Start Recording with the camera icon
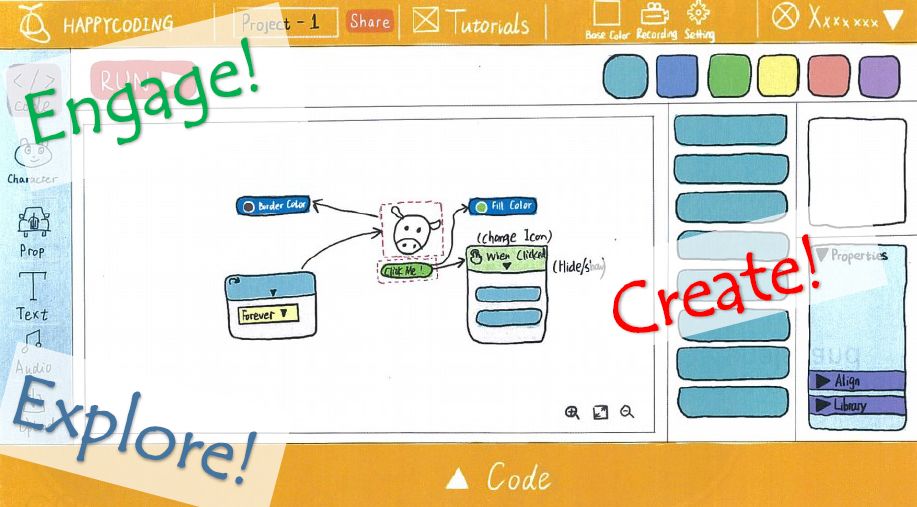This screenshot has height=507, width=917. pyautogui.click(x=656, y=21)
